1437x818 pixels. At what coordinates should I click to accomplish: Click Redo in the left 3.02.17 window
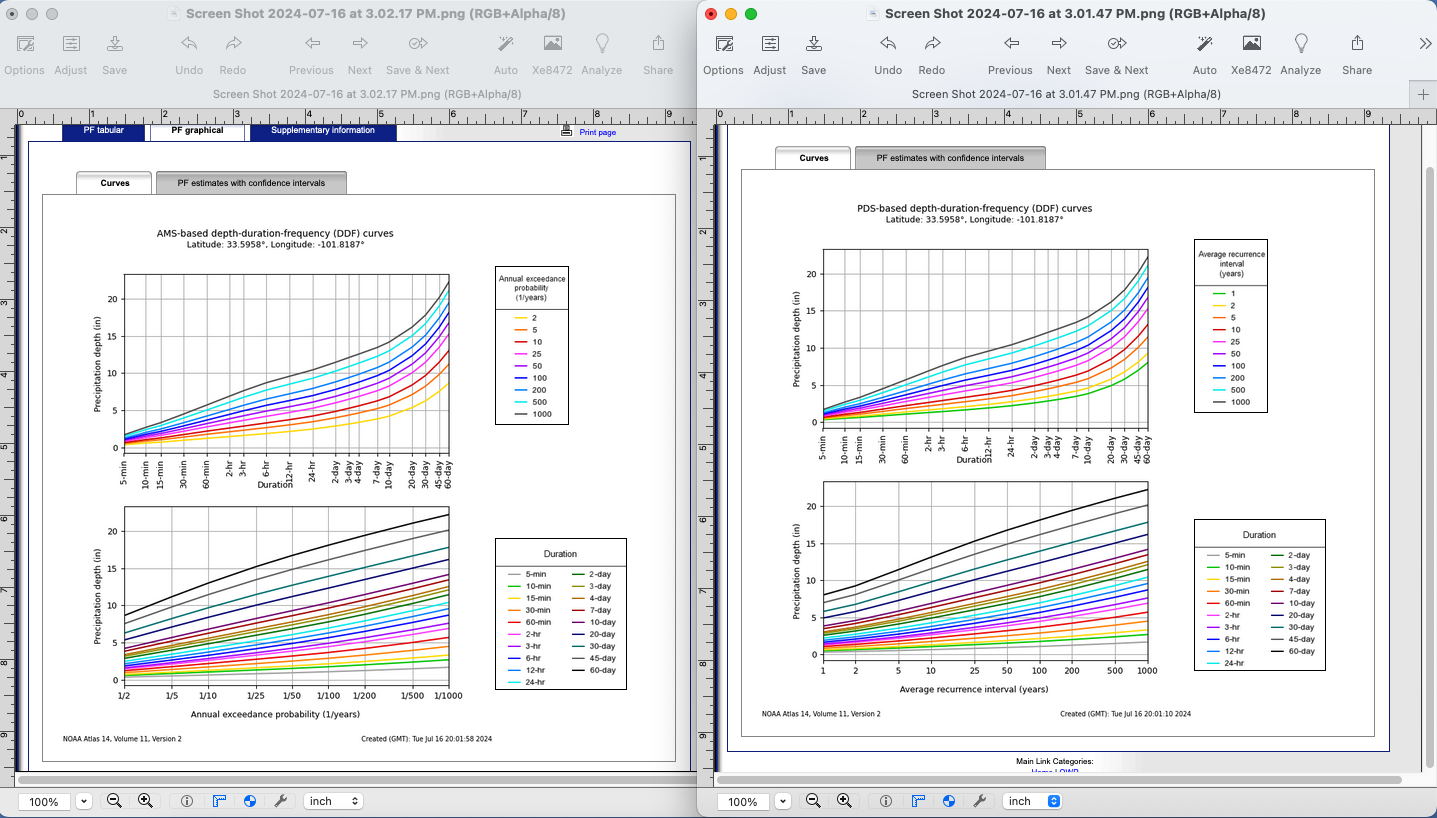233,54
